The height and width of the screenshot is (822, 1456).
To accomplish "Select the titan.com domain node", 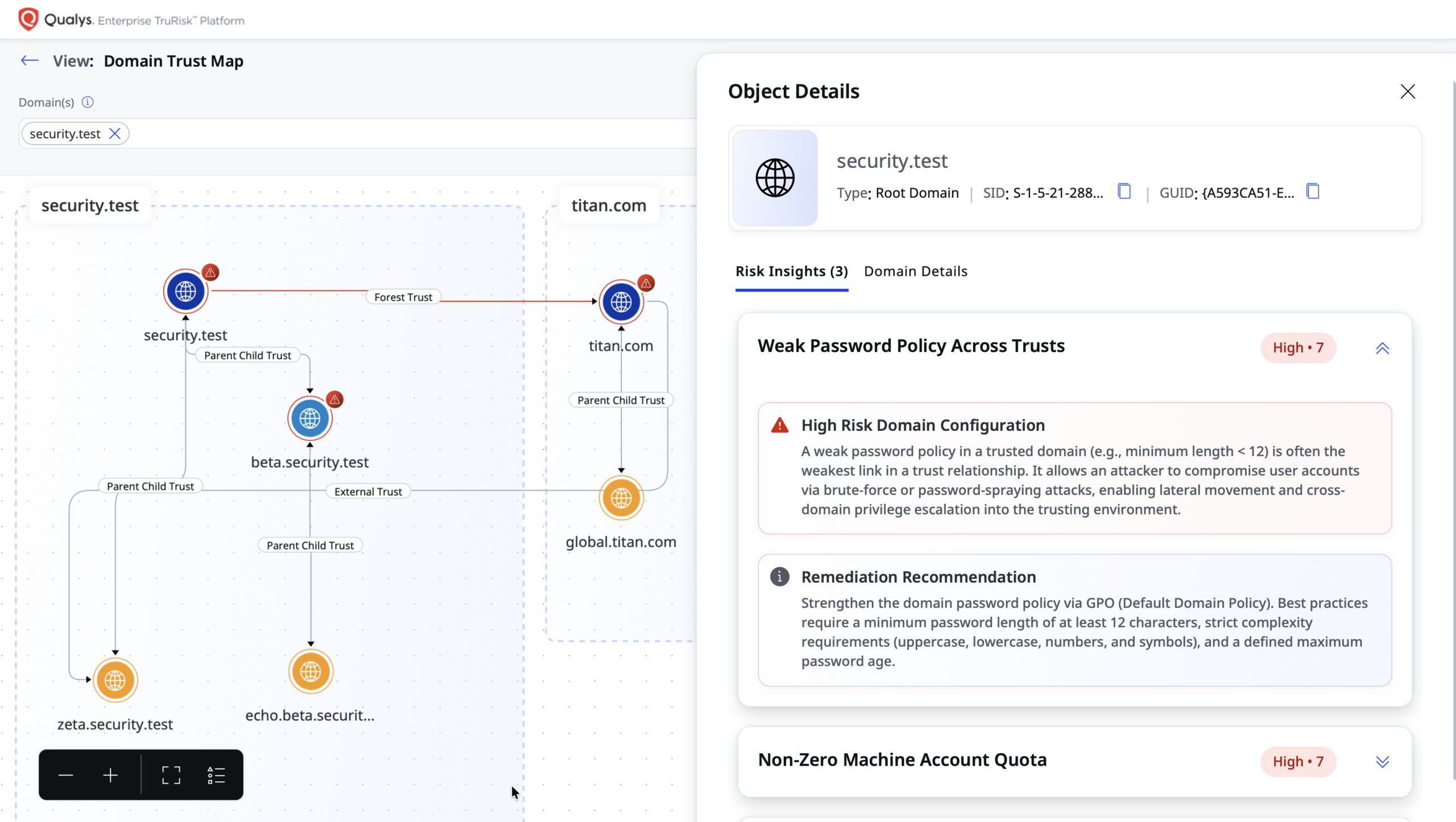I will [621, 302].
